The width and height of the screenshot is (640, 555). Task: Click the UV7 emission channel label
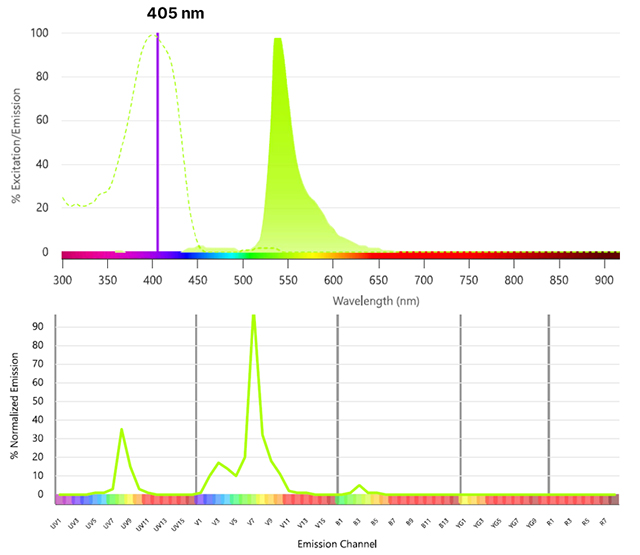[x=109, y=524]
